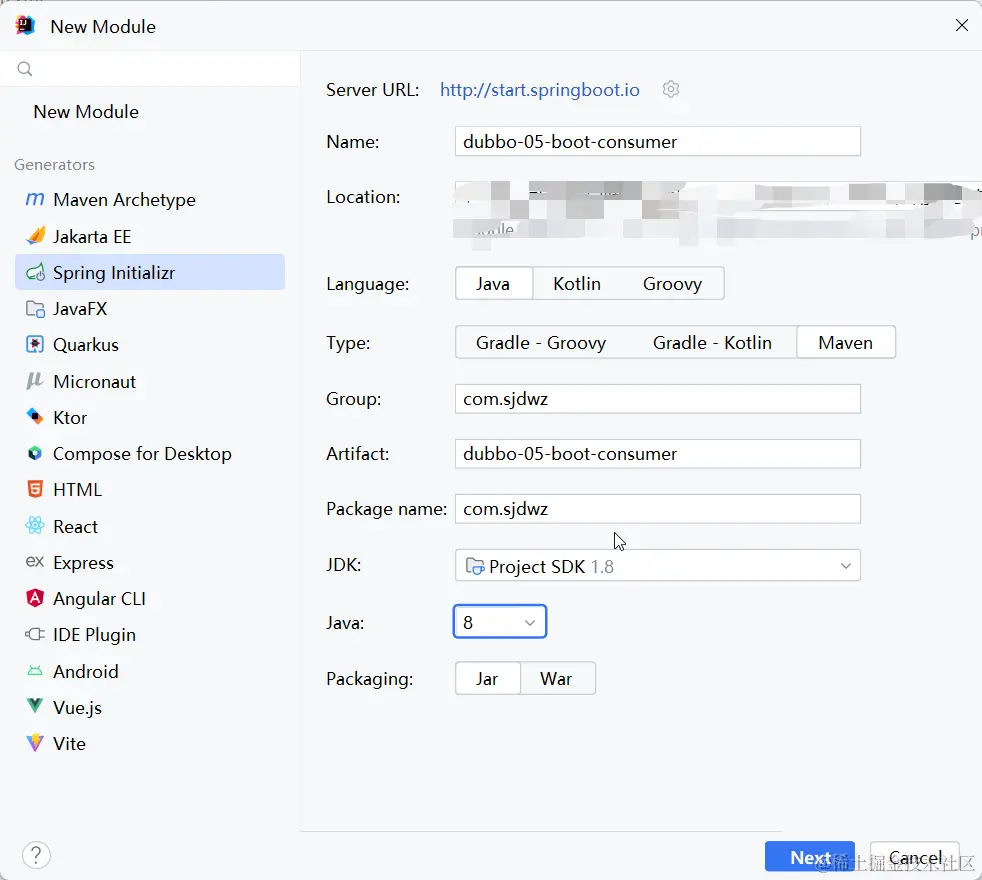Image resolution: width=982 pixels, height=880 pixels.
Task: Select Compose for Desktop generator label
Action: pyautogui.click(x=142, y=453)
